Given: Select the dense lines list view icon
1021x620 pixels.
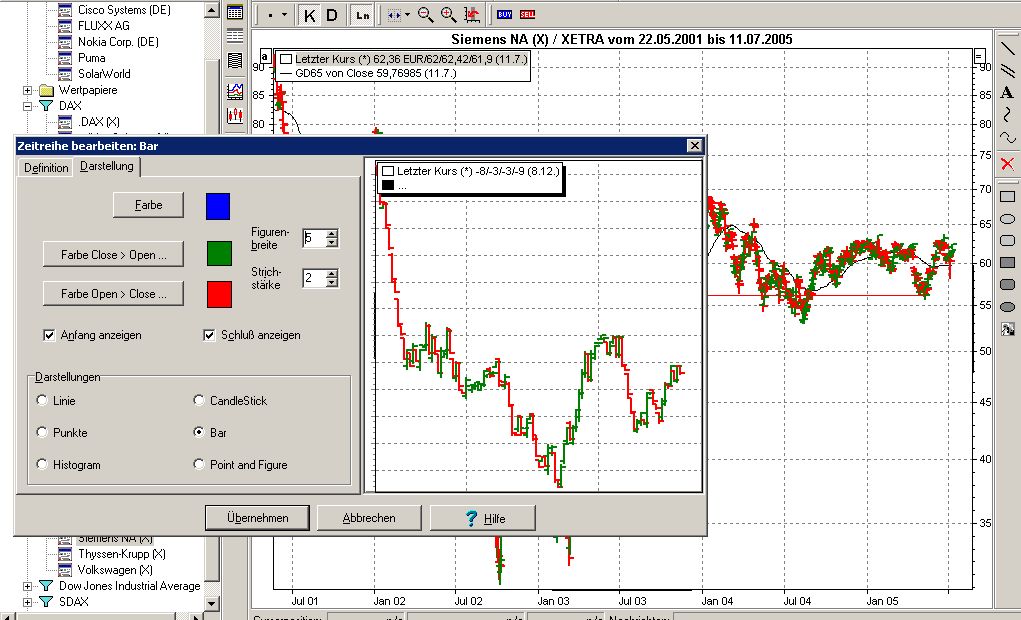Looking at the screenshot, I should click(x=235, y=61).
